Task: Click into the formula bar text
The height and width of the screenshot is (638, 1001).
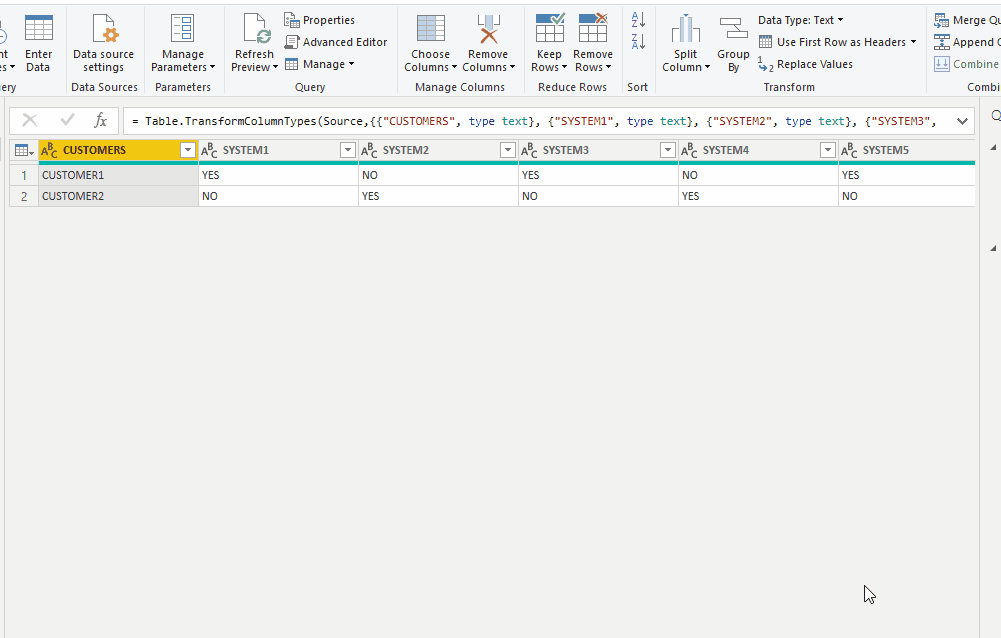Action: (534, 121)
